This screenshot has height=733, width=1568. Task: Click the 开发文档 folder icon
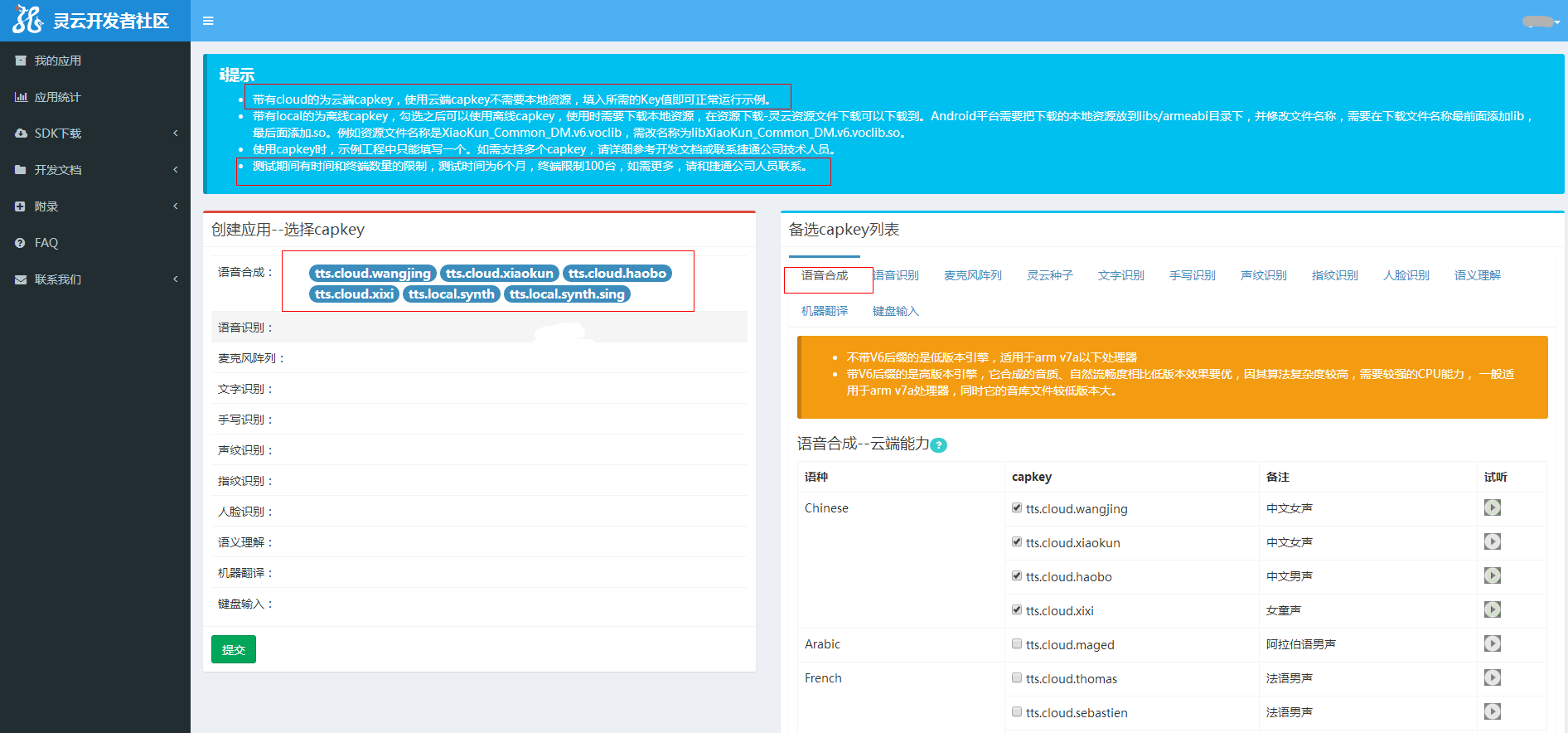tap(21, 170)
